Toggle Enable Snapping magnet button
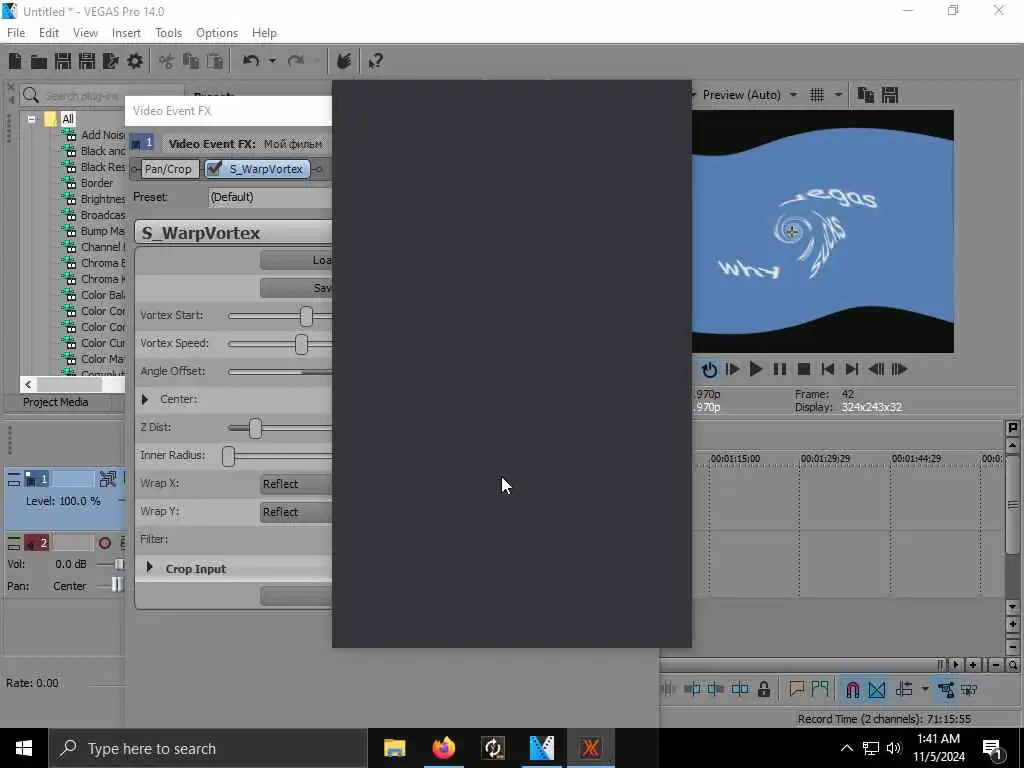The width and height of the screenshot is (1024, 768). pyautogui.click(x=852, y=689)
